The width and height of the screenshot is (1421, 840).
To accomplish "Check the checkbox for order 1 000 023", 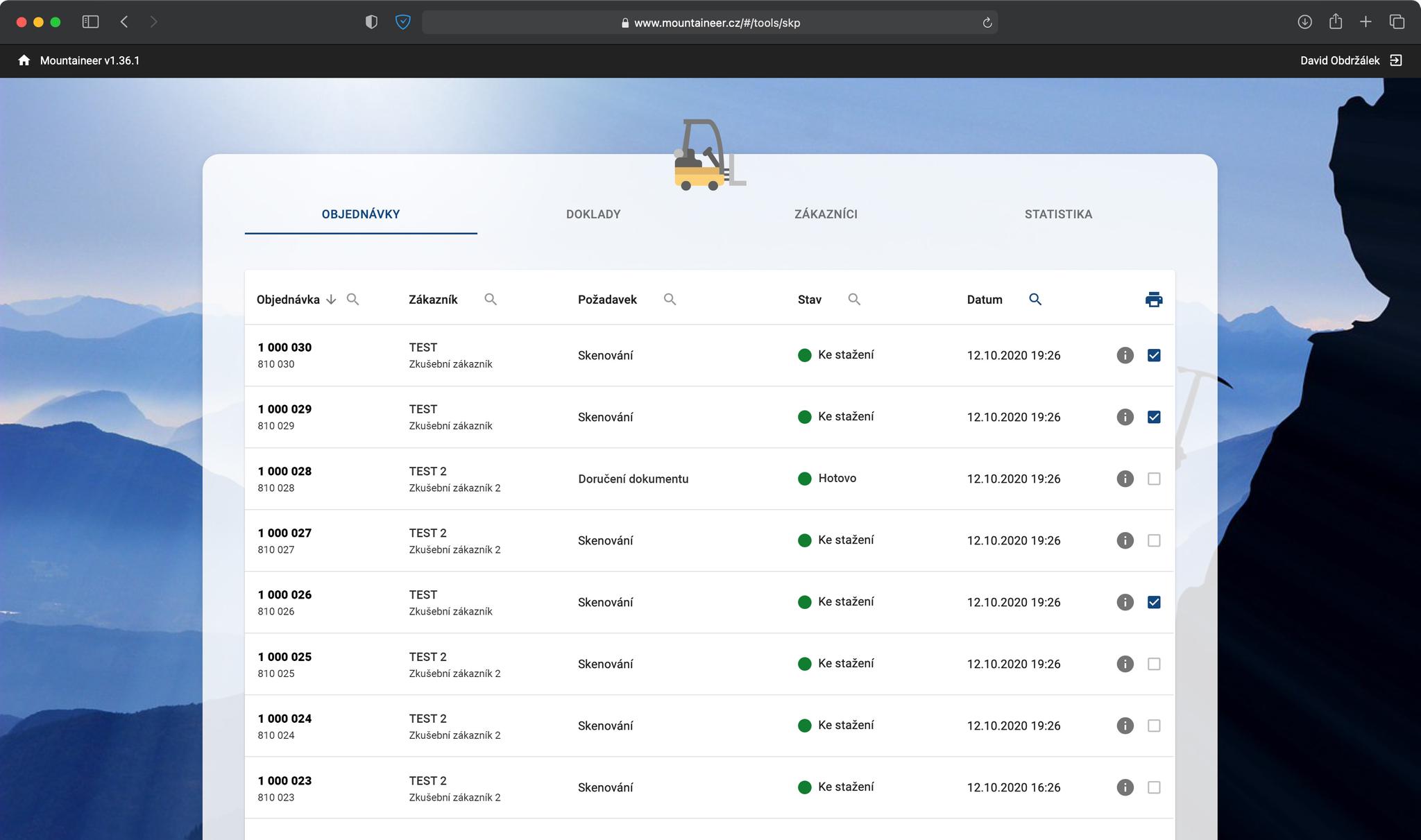I will click(1154, 787).
